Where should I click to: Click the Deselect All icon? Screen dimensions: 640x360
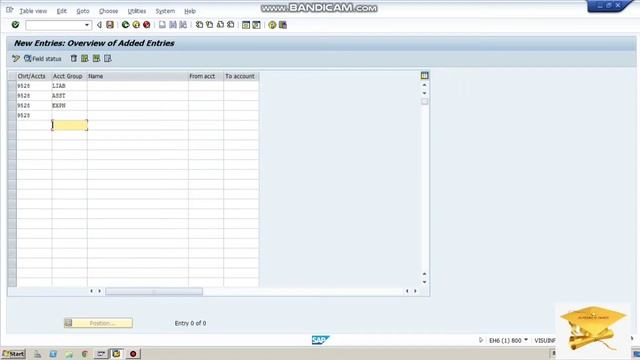coord(108,59)
